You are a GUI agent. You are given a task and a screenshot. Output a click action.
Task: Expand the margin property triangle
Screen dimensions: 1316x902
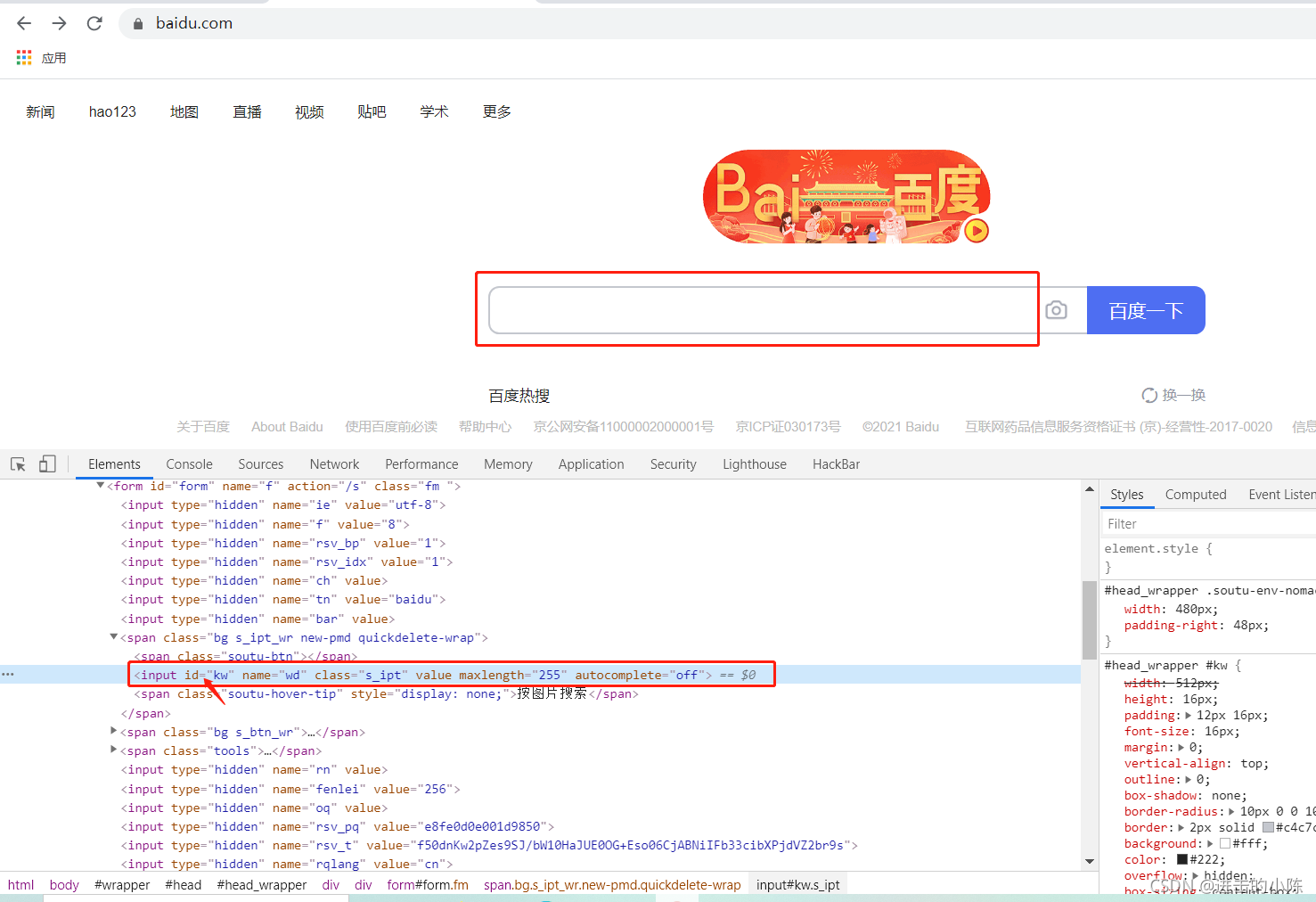point(1181,748)
